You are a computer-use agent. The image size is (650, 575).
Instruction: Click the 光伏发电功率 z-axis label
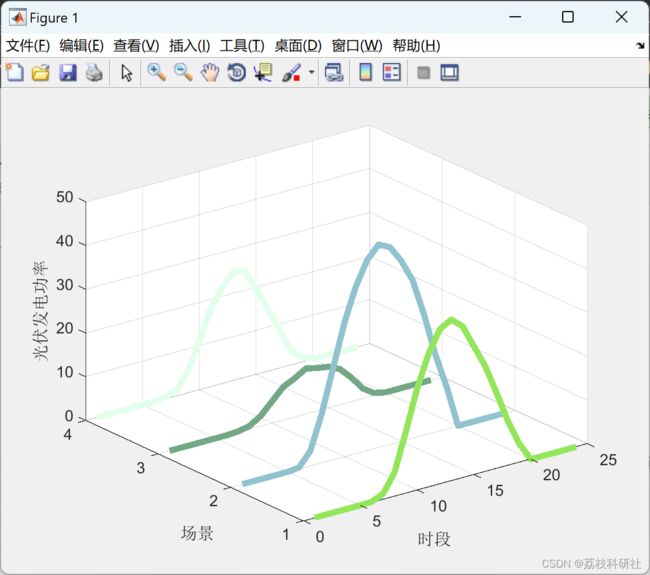click(x=41, y=311)
